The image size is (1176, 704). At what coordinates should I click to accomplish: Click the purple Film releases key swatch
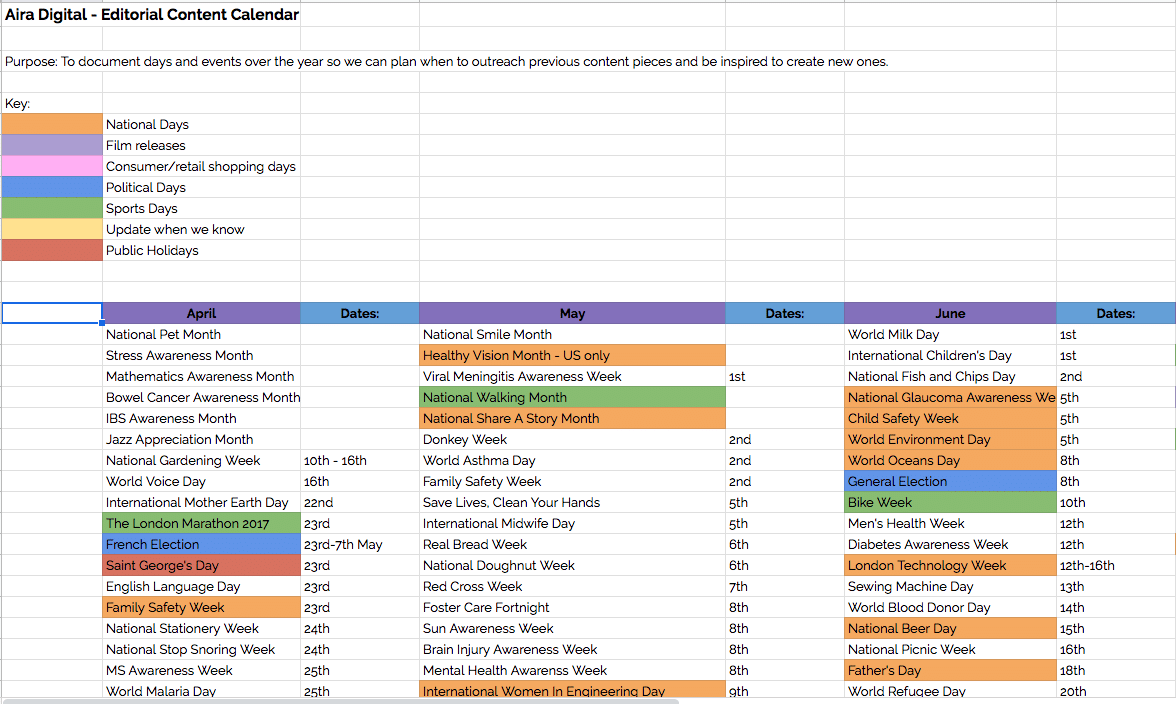pyautogui.click(x=52, y=145)
